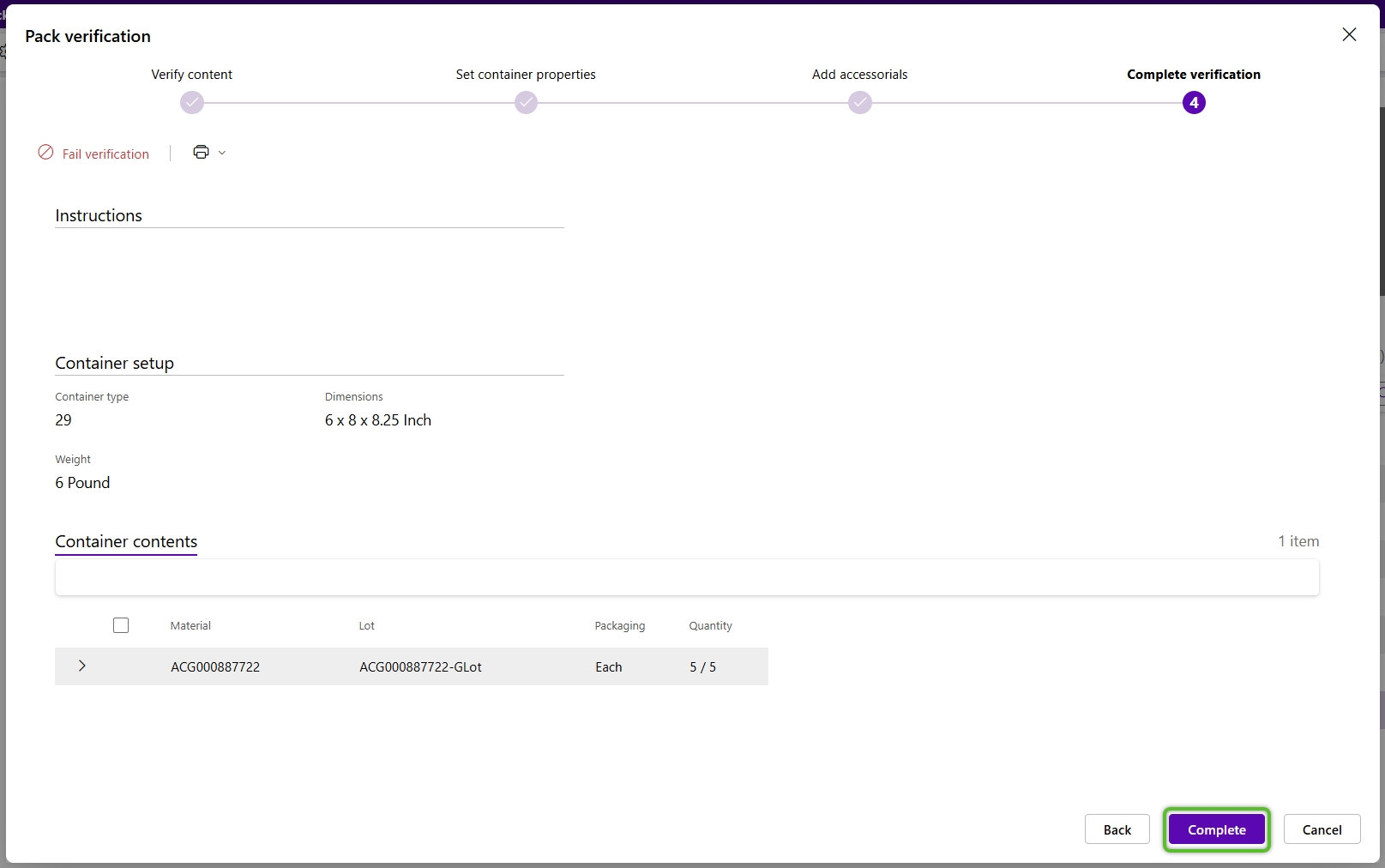
Task: Tick the select-all checkbox in table header
Action: 121,625
